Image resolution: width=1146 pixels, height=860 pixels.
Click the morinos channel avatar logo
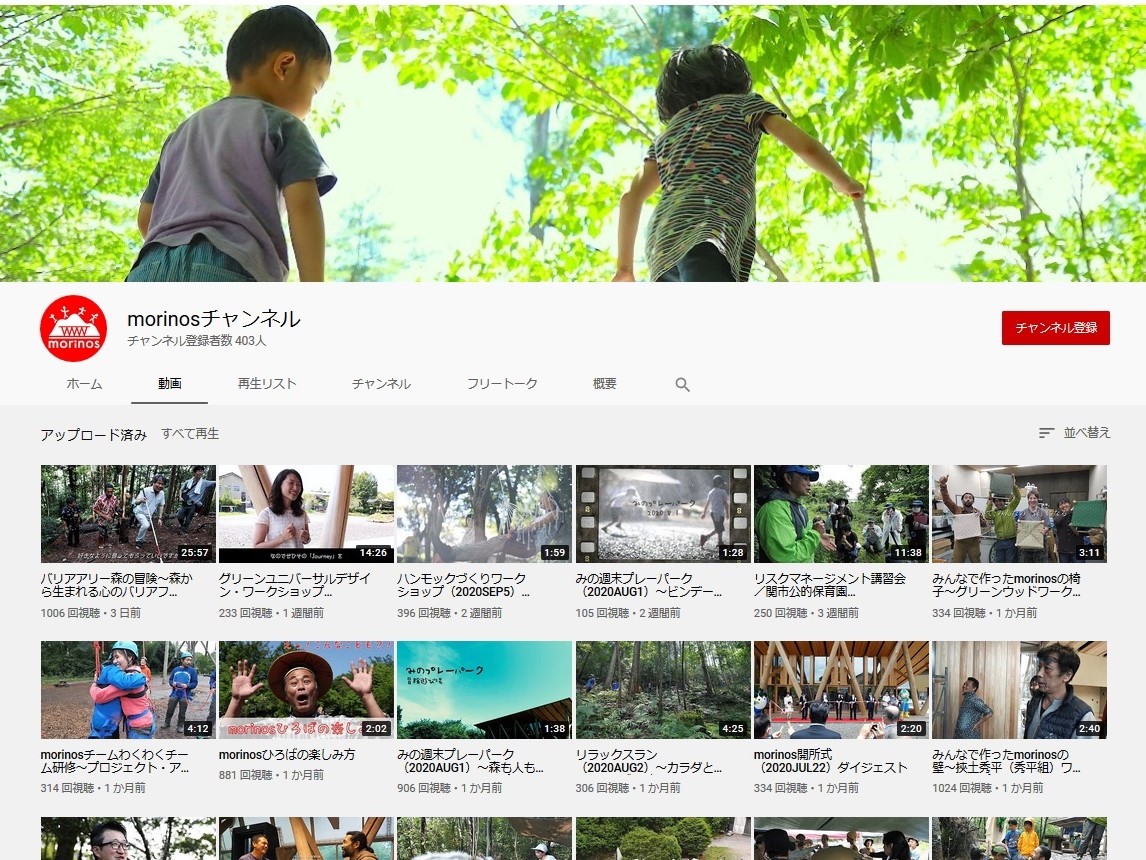(73, 329)
